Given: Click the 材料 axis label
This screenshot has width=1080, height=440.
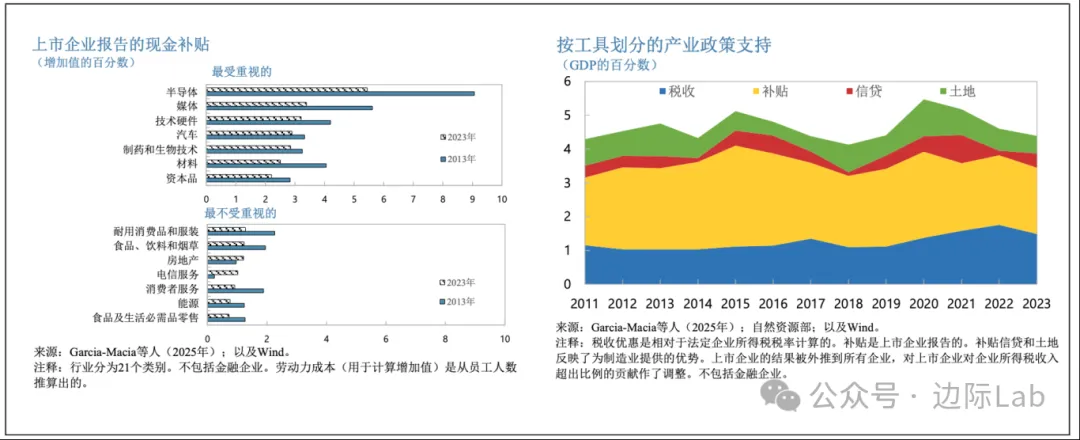Looking at the screenshot, I should (x=187, y=163).
